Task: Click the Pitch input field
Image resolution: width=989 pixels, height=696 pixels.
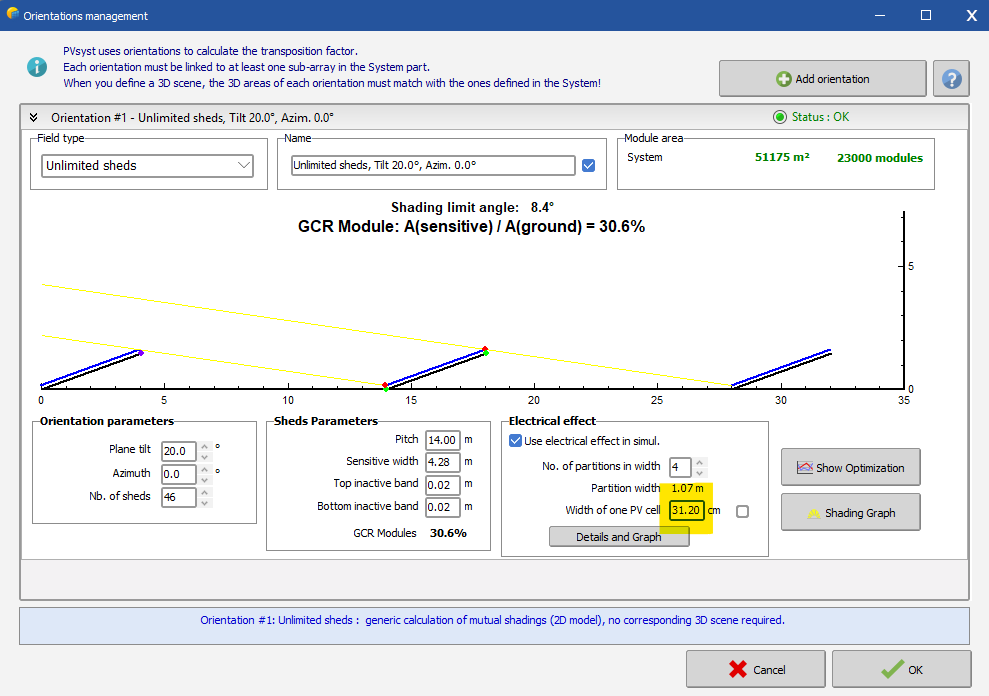Action: (442, 440)
